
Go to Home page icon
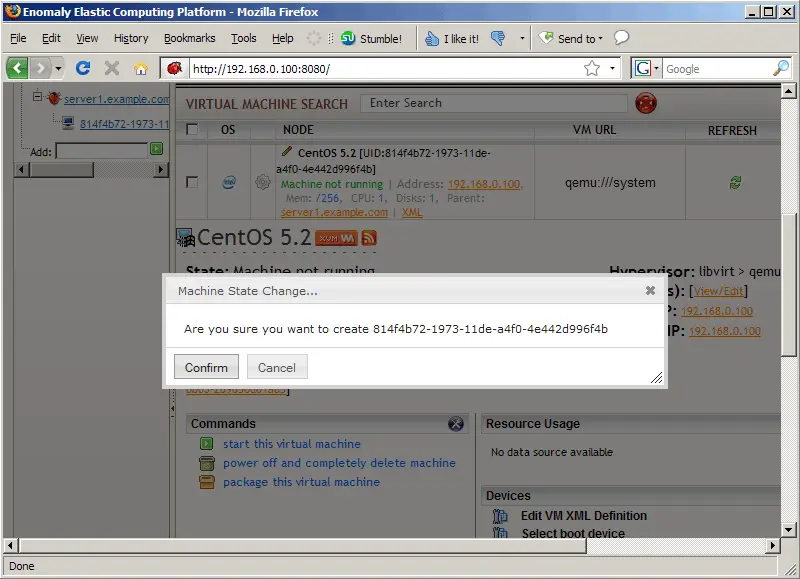141,68
